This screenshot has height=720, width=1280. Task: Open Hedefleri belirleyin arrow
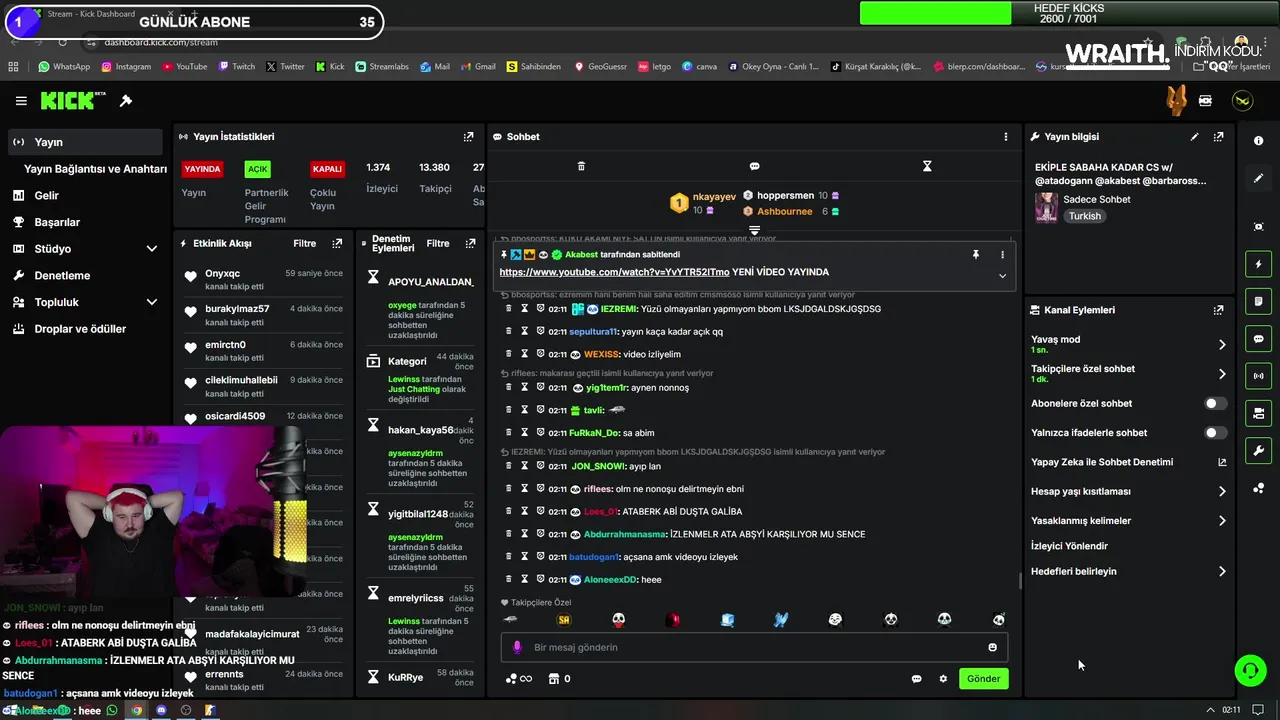pos(1222,572)
